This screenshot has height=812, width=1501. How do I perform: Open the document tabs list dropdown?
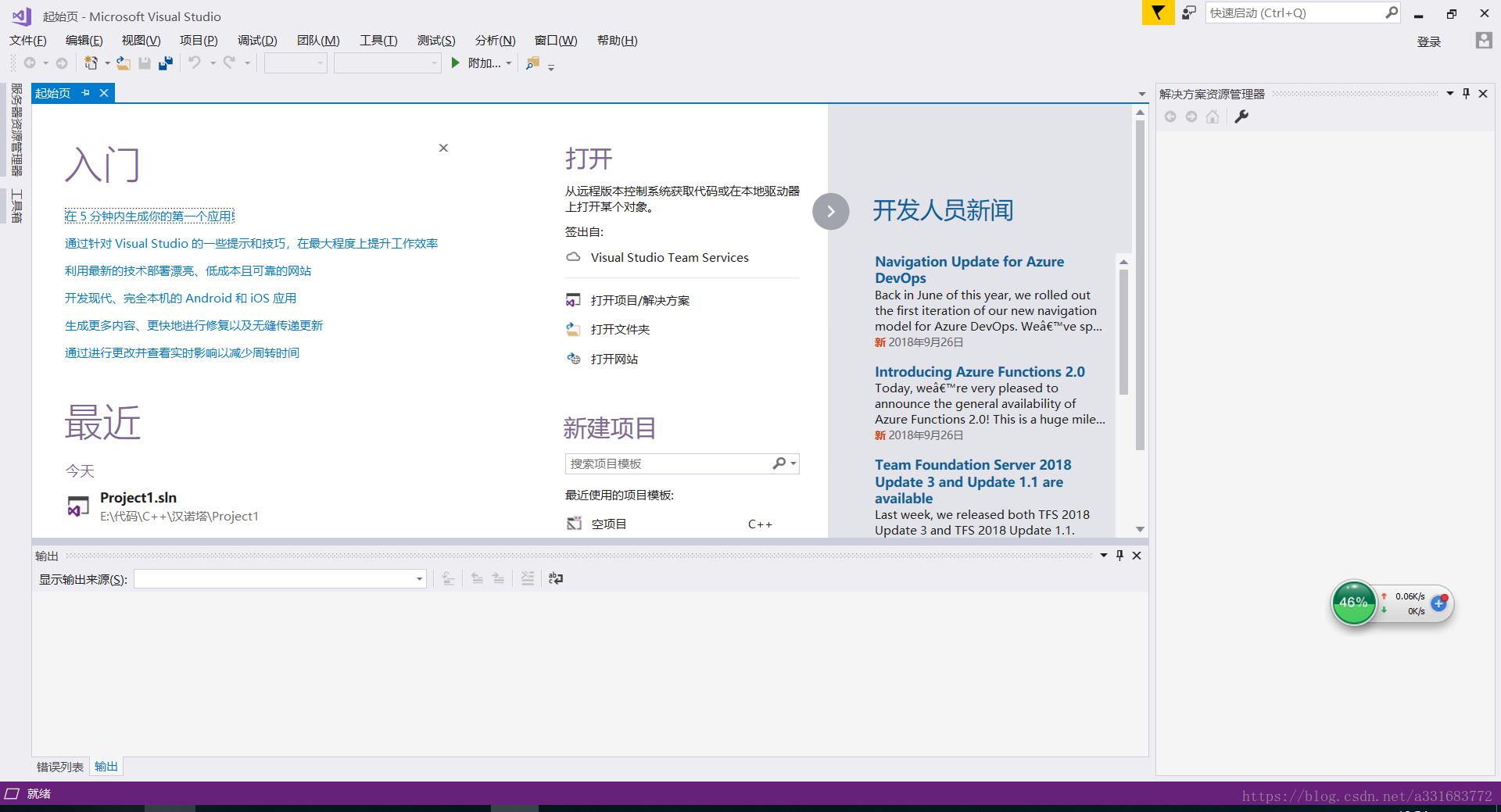(x=1141, y=94)
